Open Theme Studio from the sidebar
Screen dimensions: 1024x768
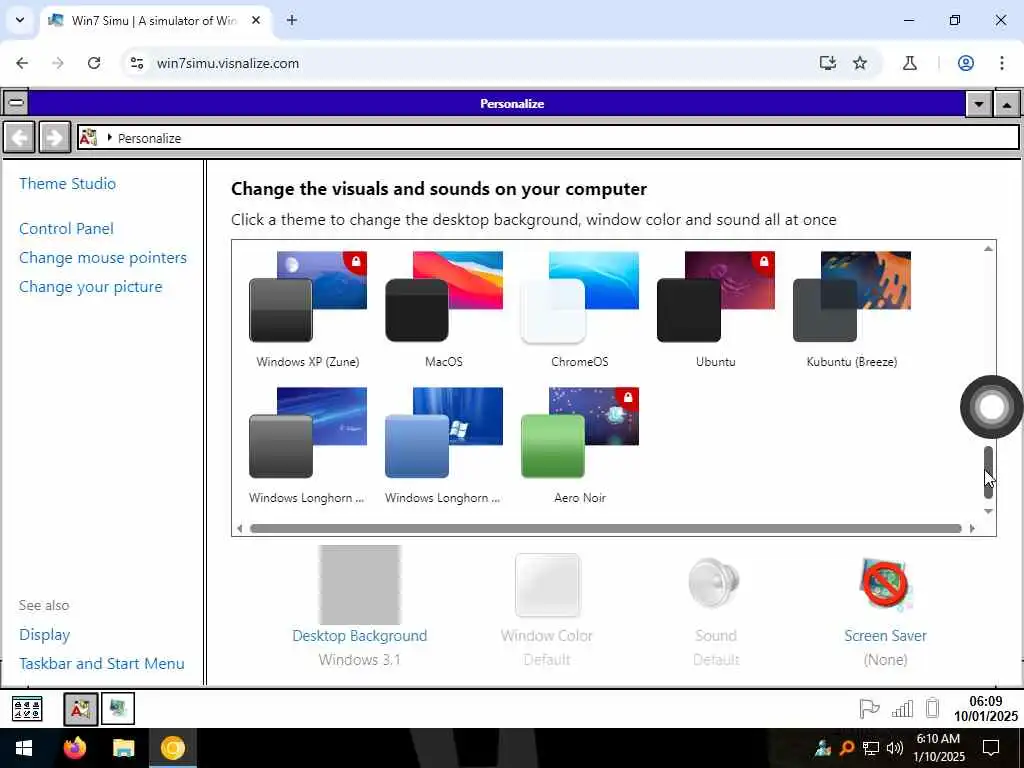click(x=67, y=184)
